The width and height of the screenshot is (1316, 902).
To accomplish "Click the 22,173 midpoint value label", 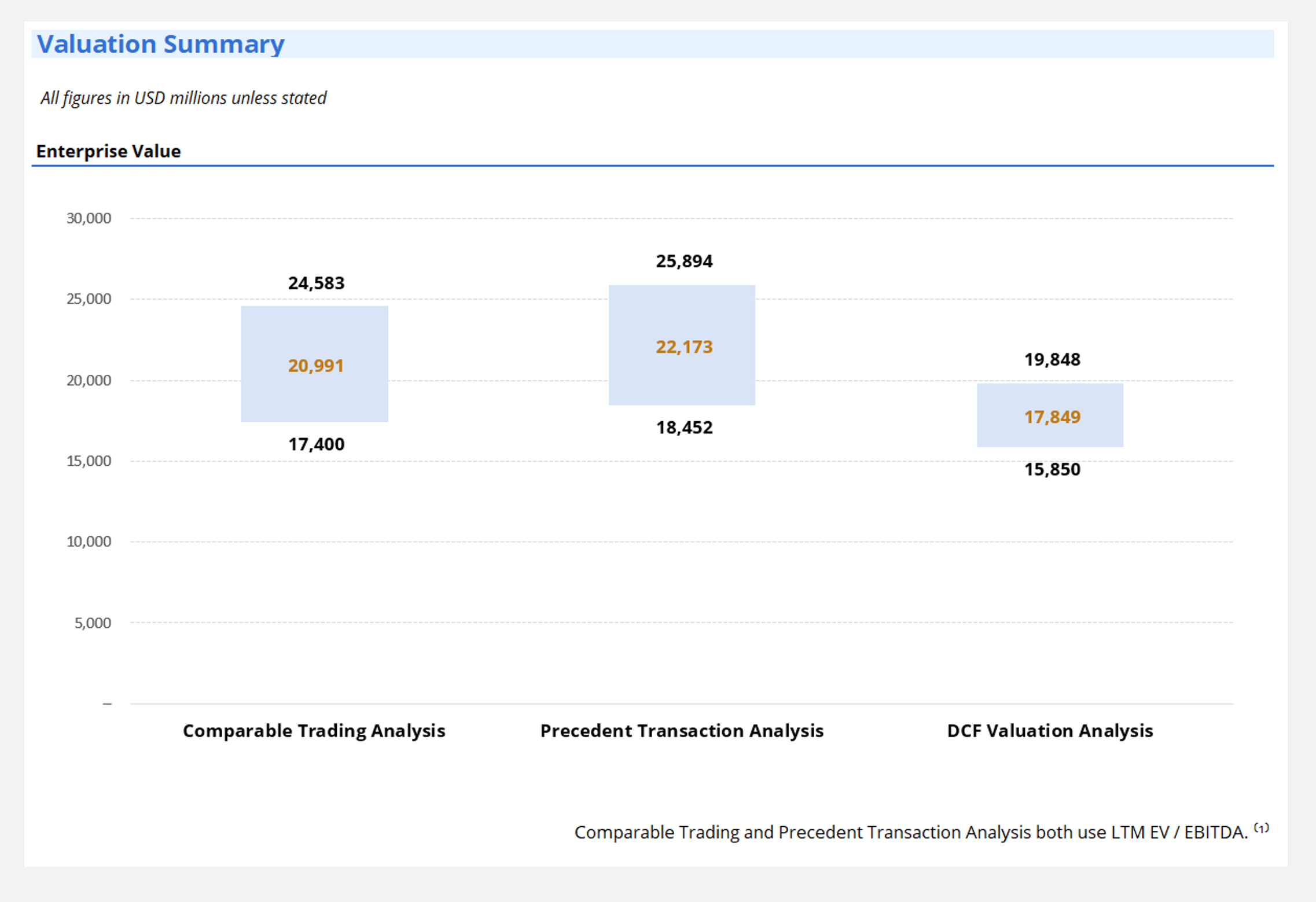I will tap(683, 346).
